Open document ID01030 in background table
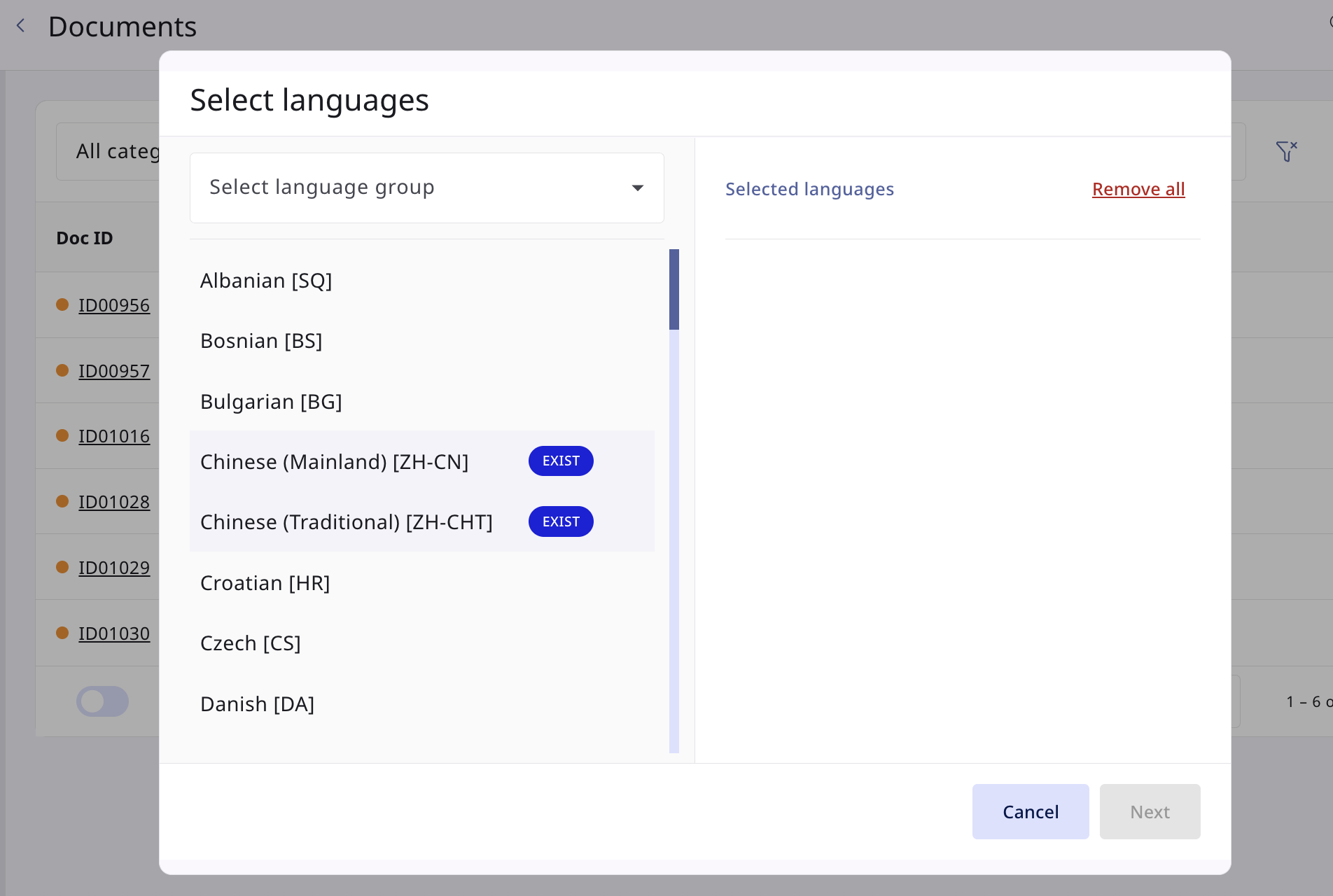This screenshot has width=1333, height=896. pyautogui.click(x=114, y=633)
